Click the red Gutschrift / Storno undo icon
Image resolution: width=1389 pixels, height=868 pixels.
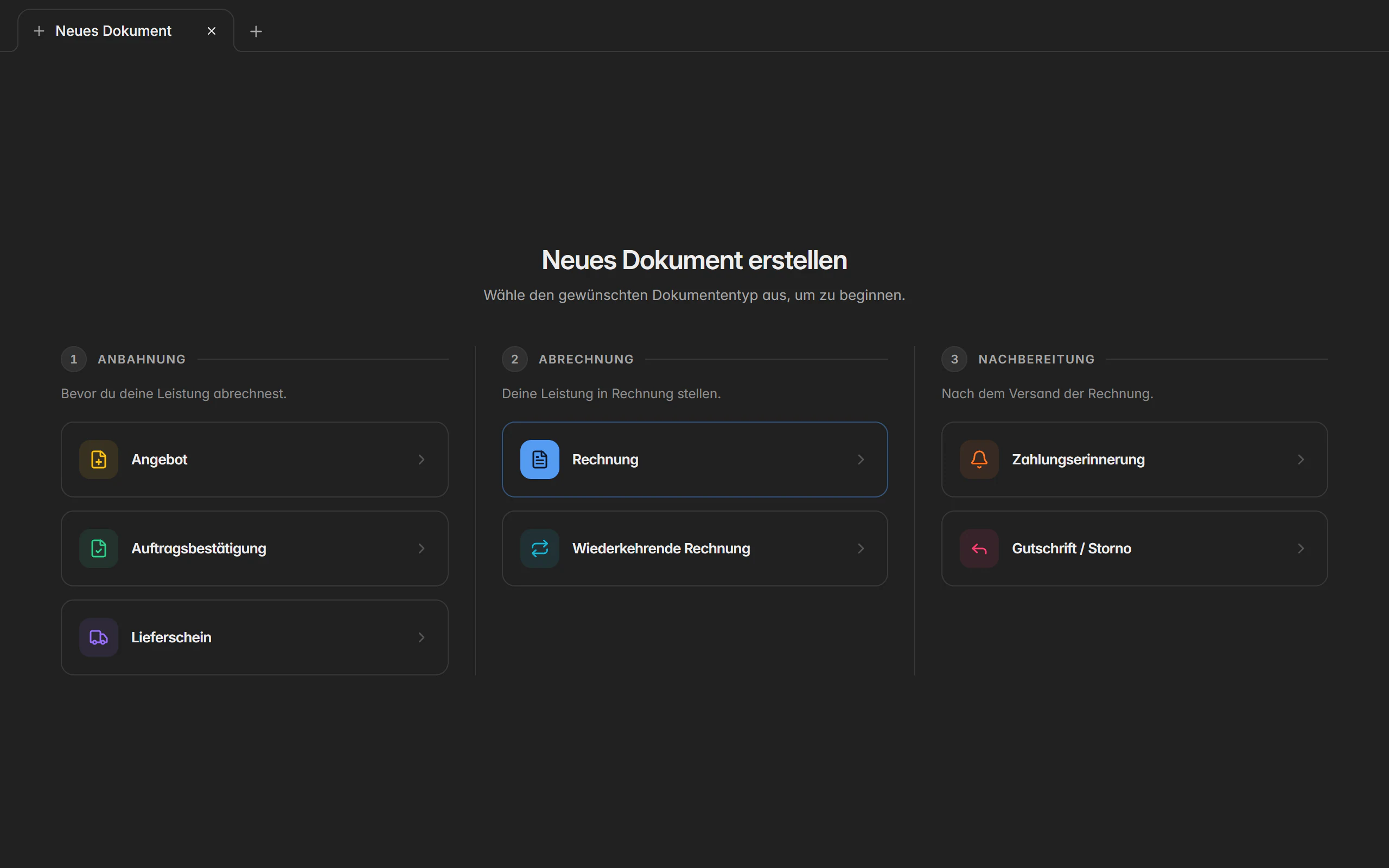[x=979, y=548]
